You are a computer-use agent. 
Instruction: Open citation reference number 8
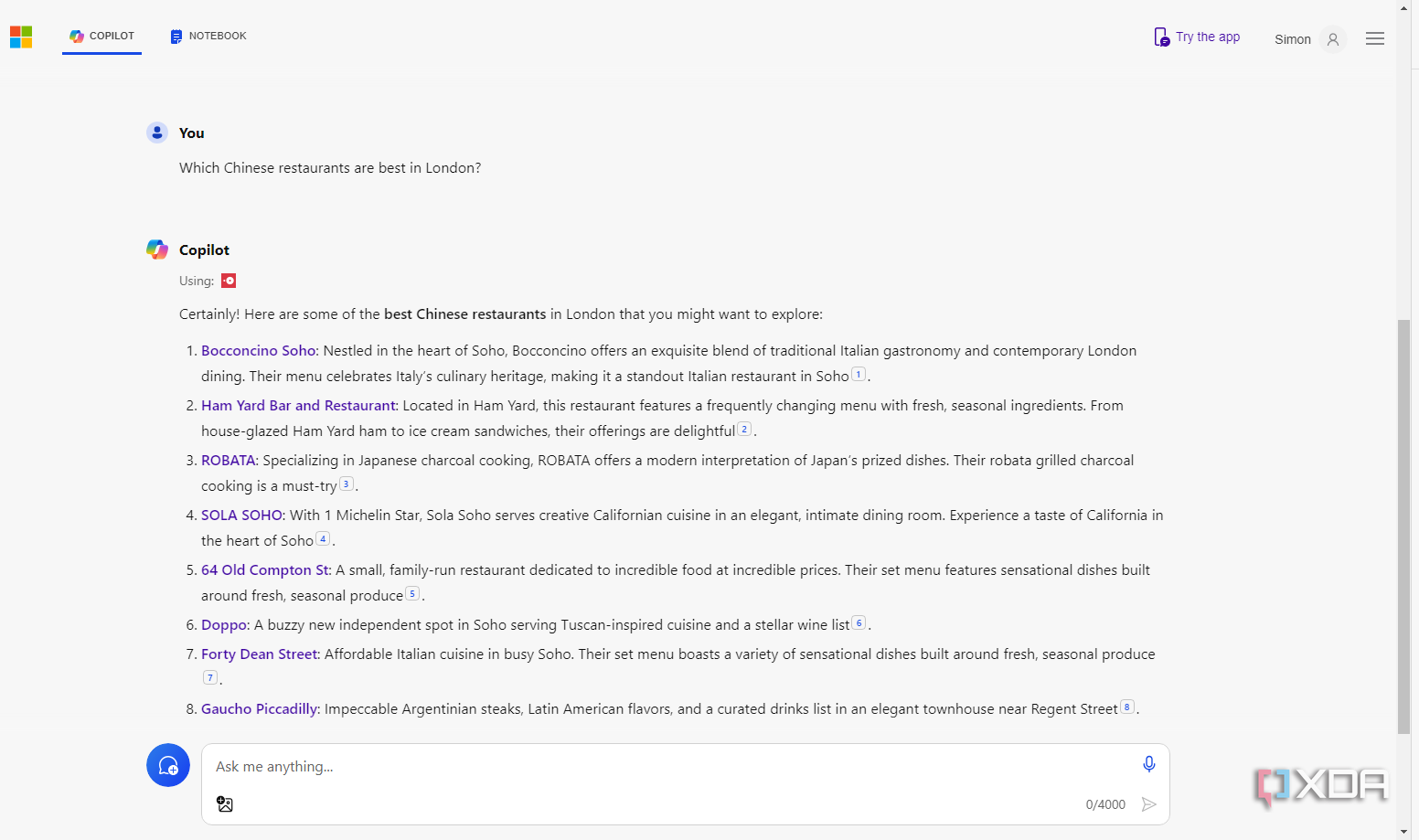coord(1127,707)
